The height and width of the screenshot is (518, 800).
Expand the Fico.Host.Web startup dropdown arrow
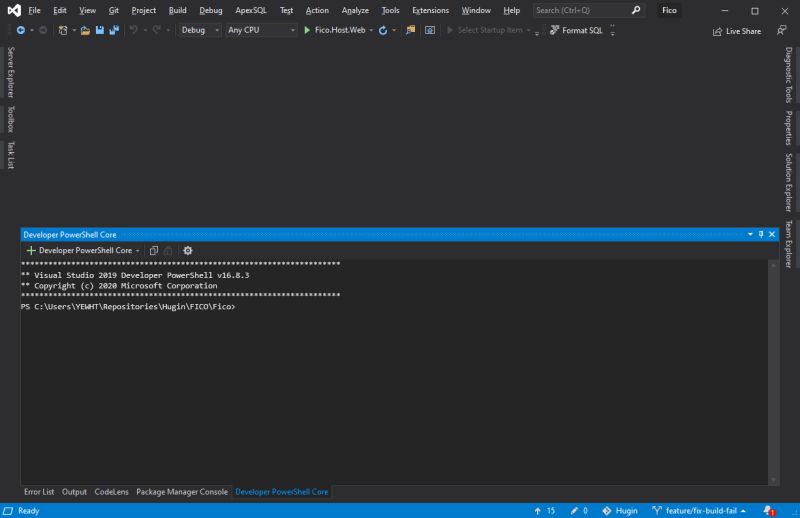(371, 31)
